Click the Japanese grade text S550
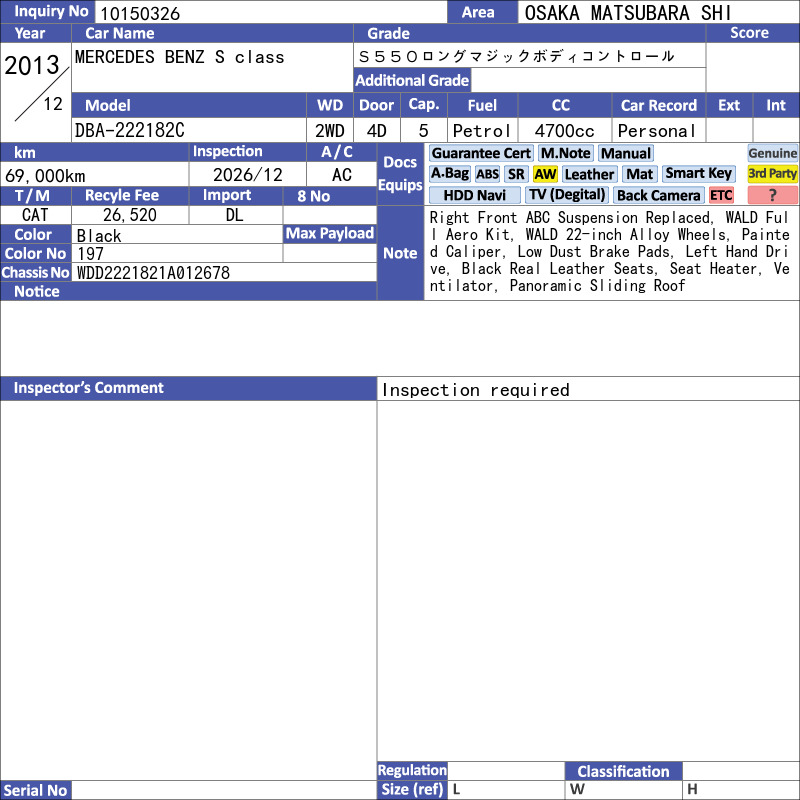 [x=516, y=56]
